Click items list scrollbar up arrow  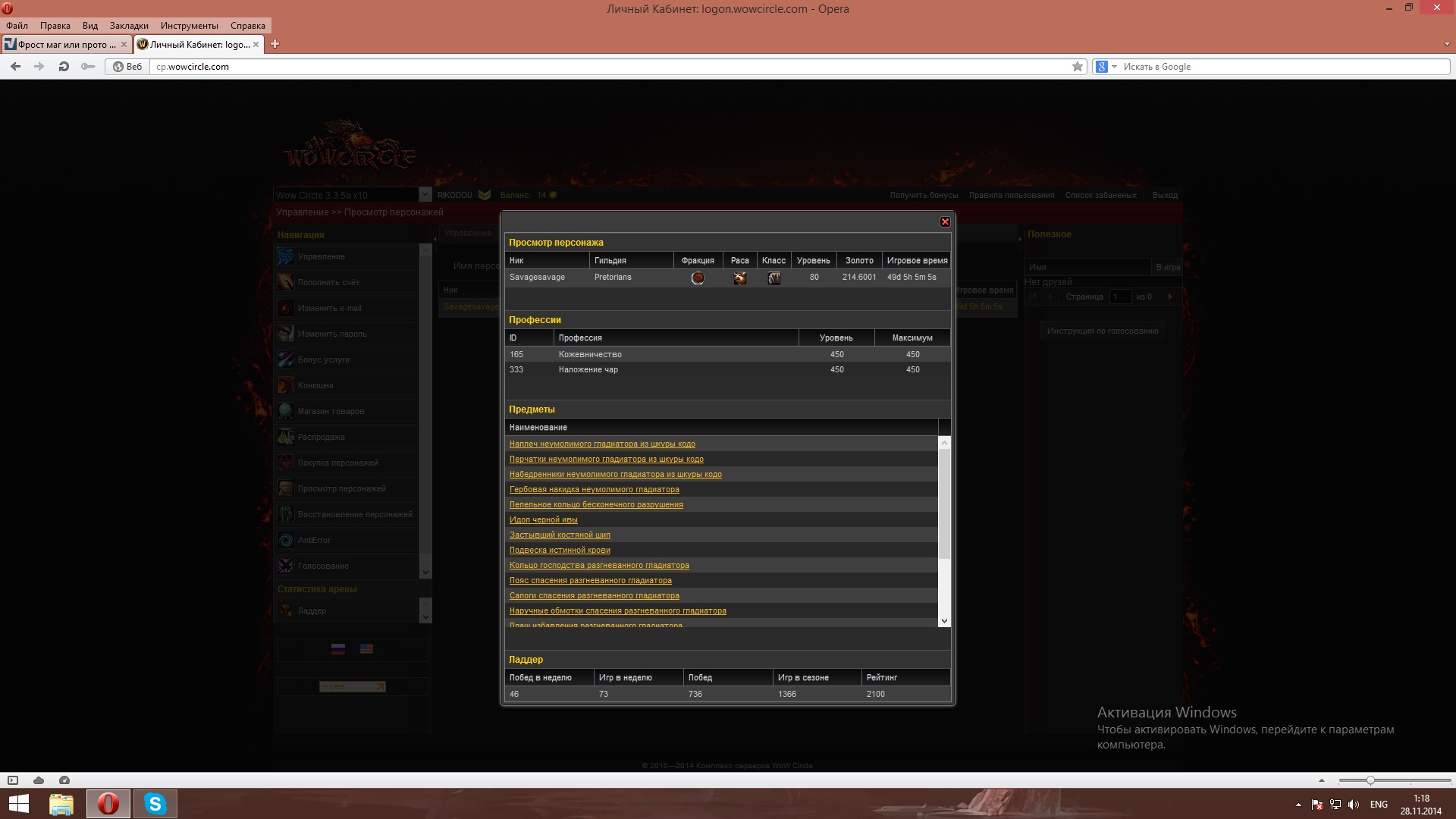pyautogui.click(x=944, y=443)
